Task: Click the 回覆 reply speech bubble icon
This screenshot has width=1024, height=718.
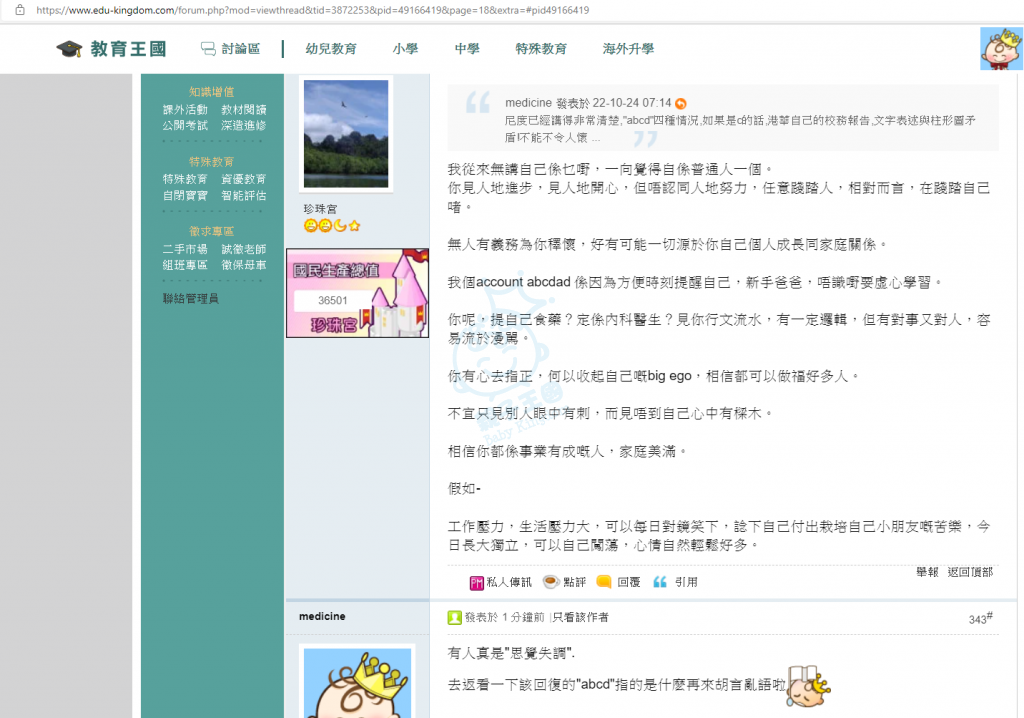Action: click(604, 582)
